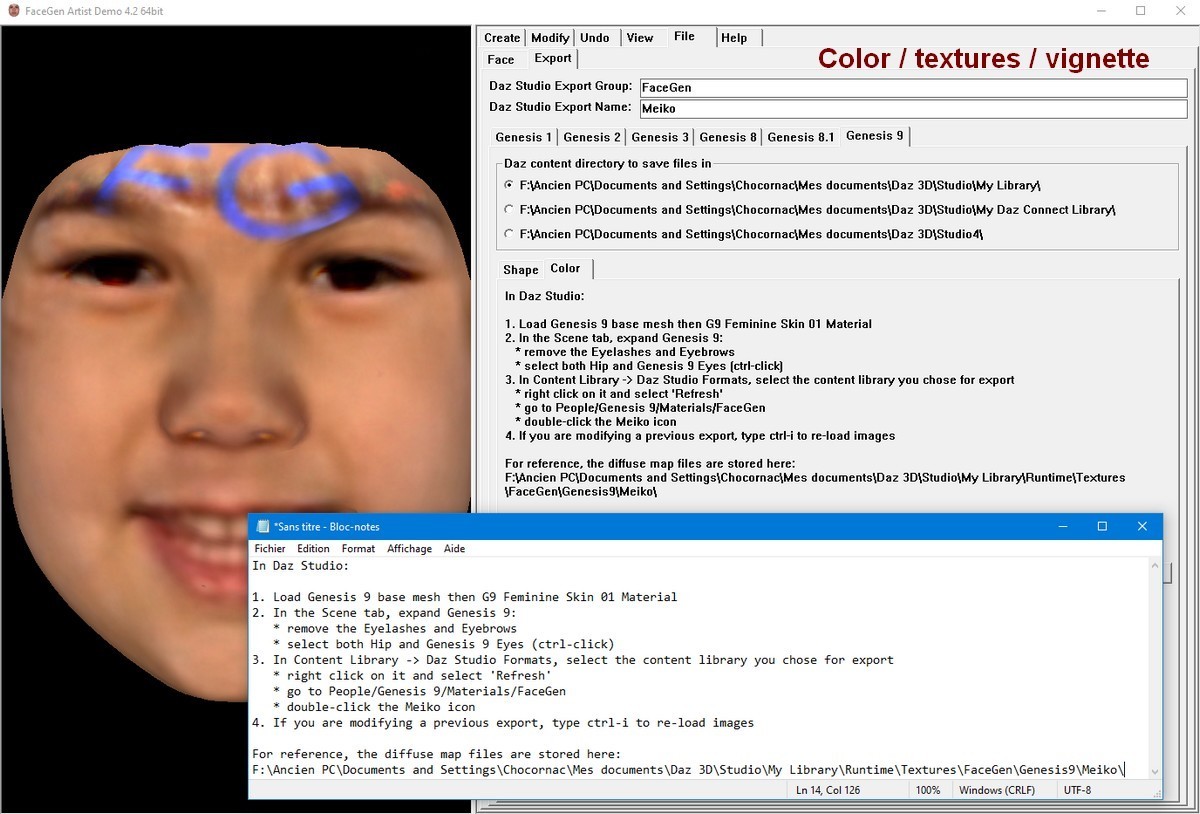Switch to the Face sub-tab
The width and height of the screenshot is (1200, 814).
click(501, 60)
